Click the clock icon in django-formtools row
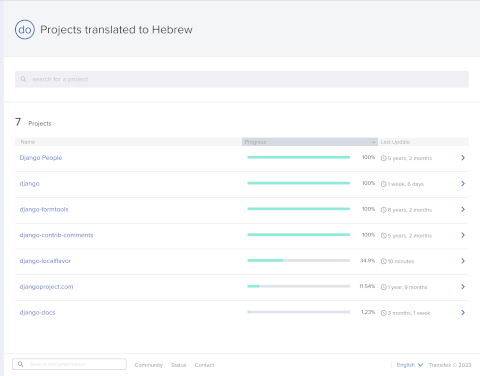 (x=384, y=210)
